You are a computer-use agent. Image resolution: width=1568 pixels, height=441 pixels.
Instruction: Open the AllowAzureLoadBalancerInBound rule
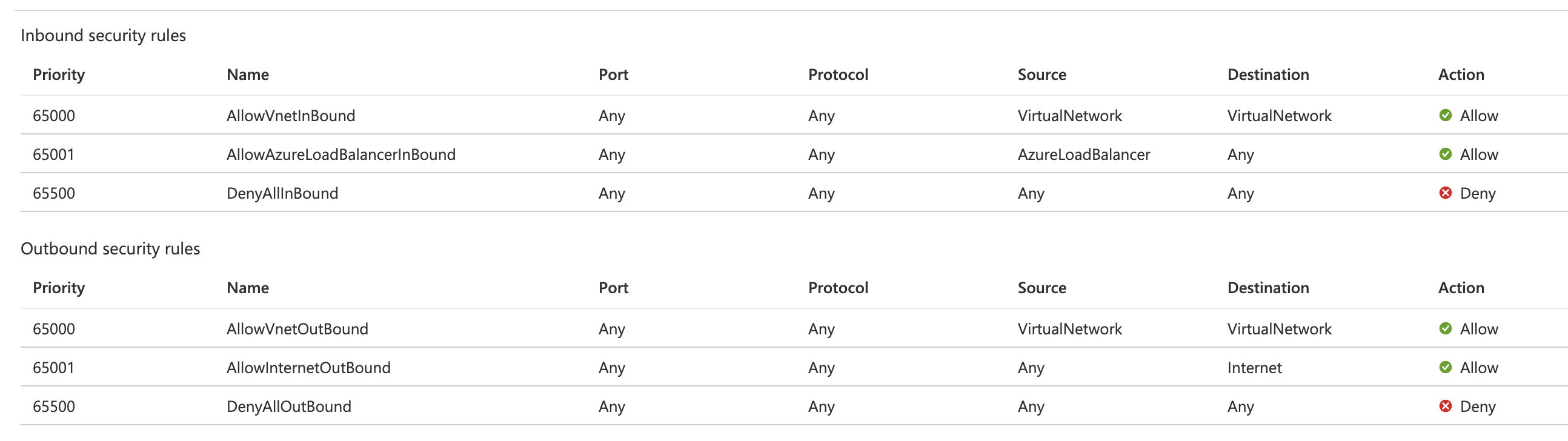pos(341,155)
